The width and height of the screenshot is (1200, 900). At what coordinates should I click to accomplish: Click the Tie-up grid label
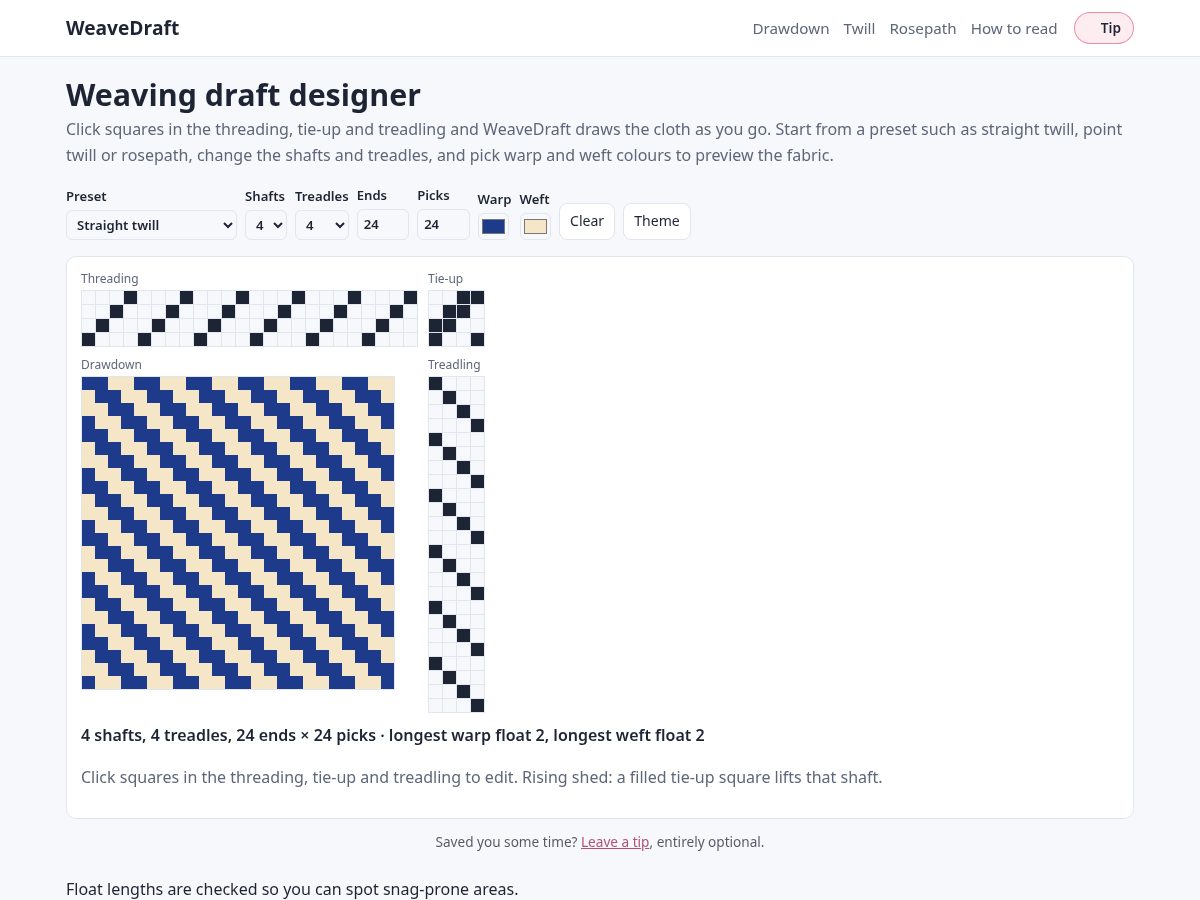(x=446, y=279)
